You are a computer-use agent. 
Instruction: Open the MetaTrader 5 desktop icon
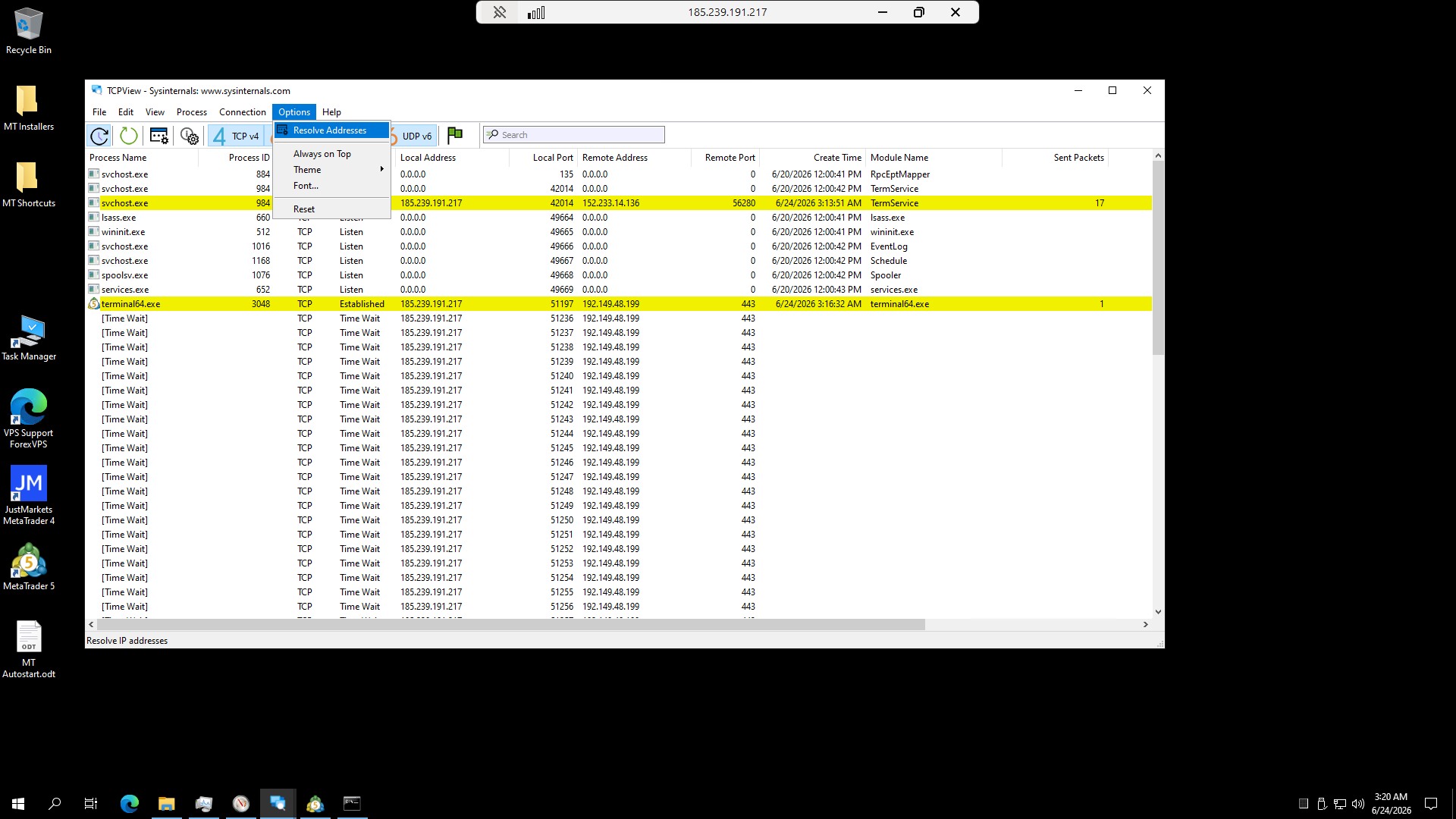pos(29,567)
